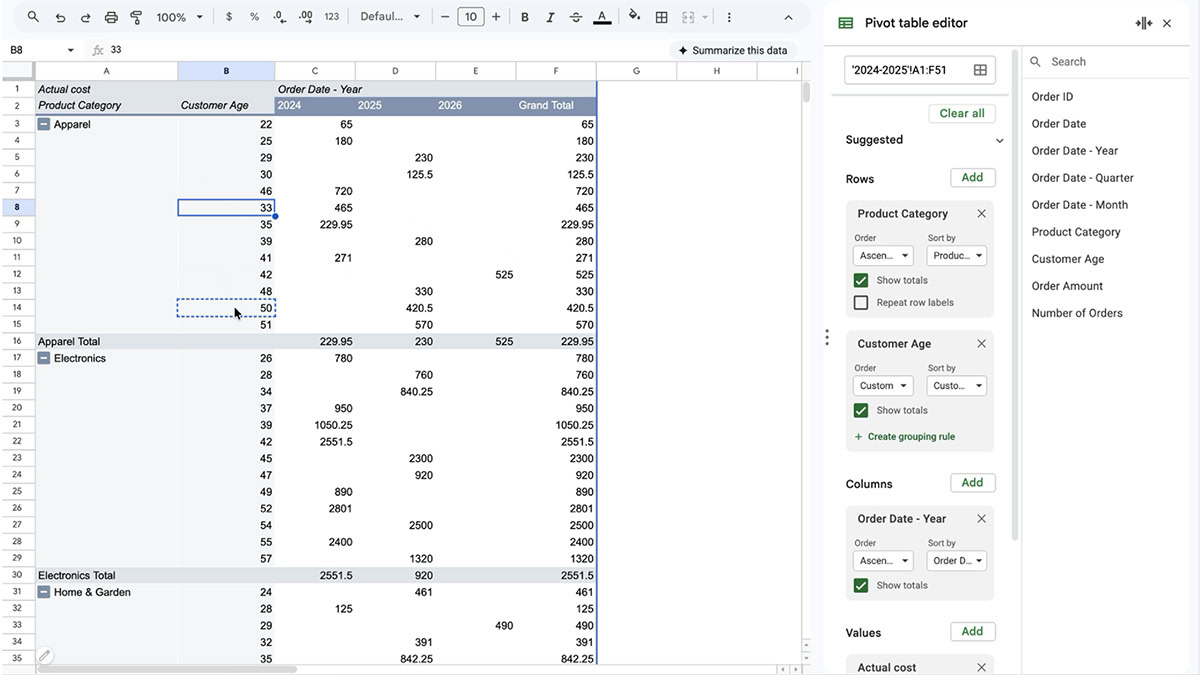Open the zoom 100% dropdown
This screenshot has width=1200, height=675.
[x=180, y=17]
